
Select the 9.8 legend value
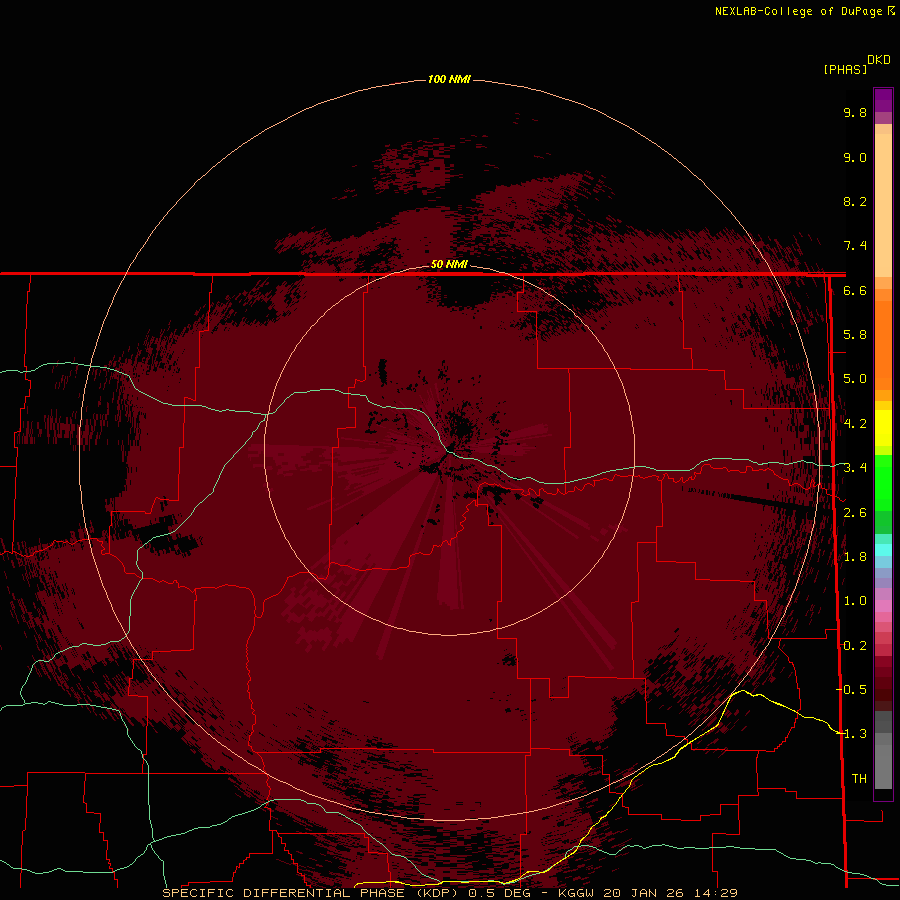(x=855, y=112)
